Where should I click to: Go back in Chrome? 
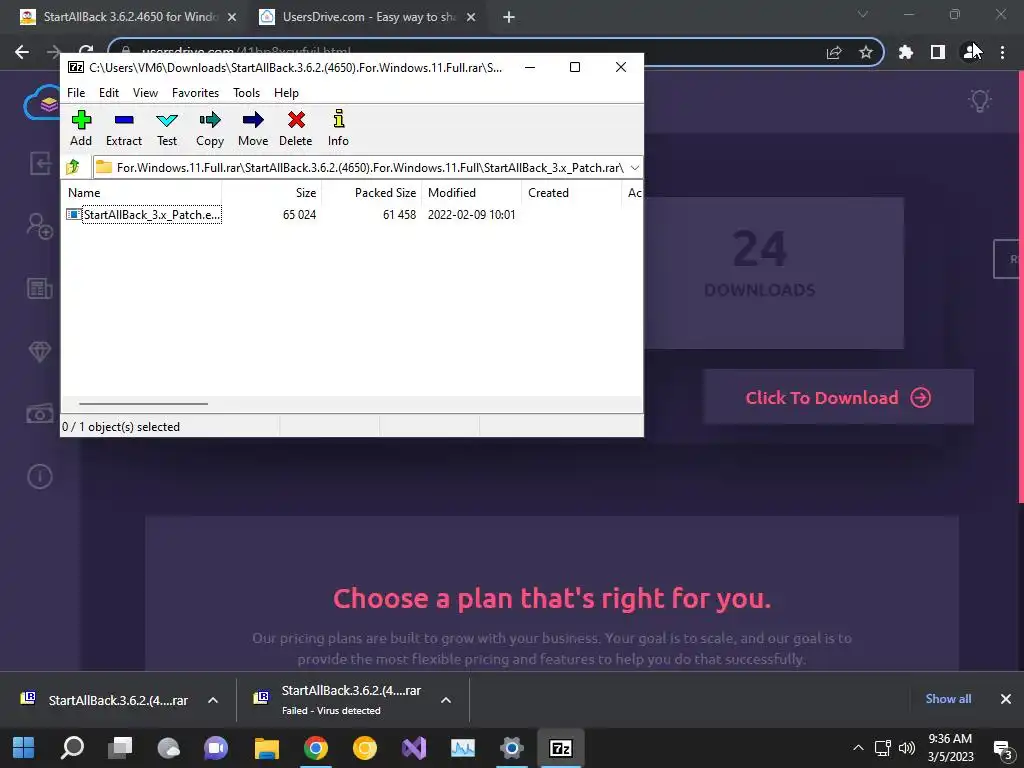[x=22, y=52]
